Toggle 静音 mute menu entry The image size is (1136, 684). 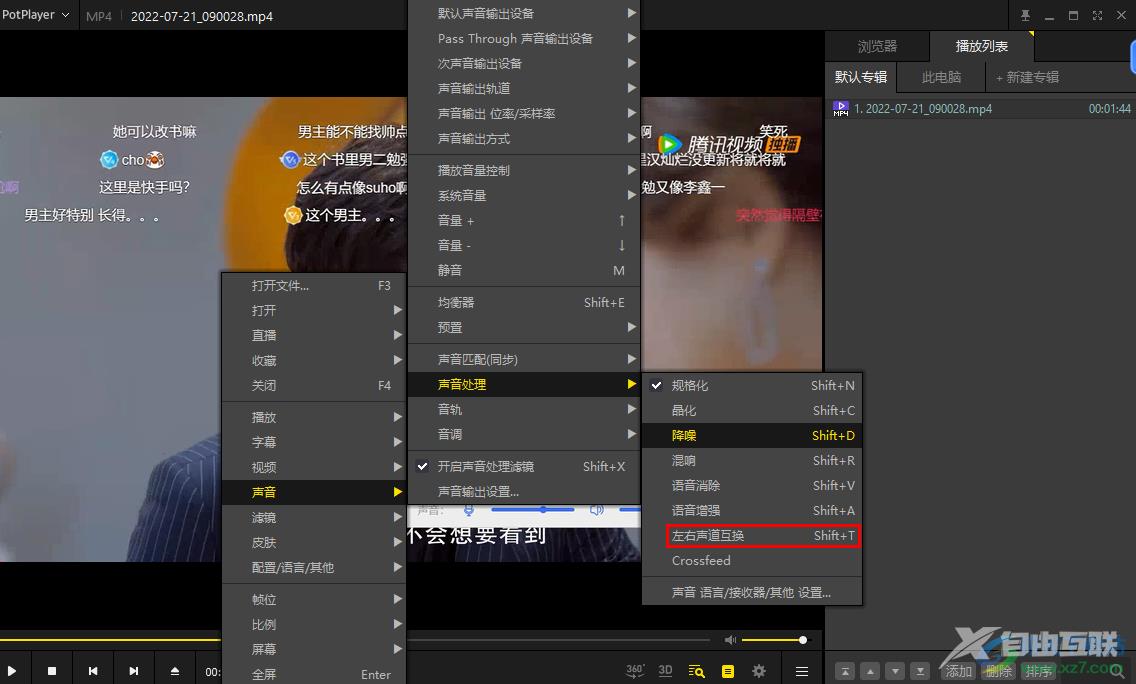point(524,270)
